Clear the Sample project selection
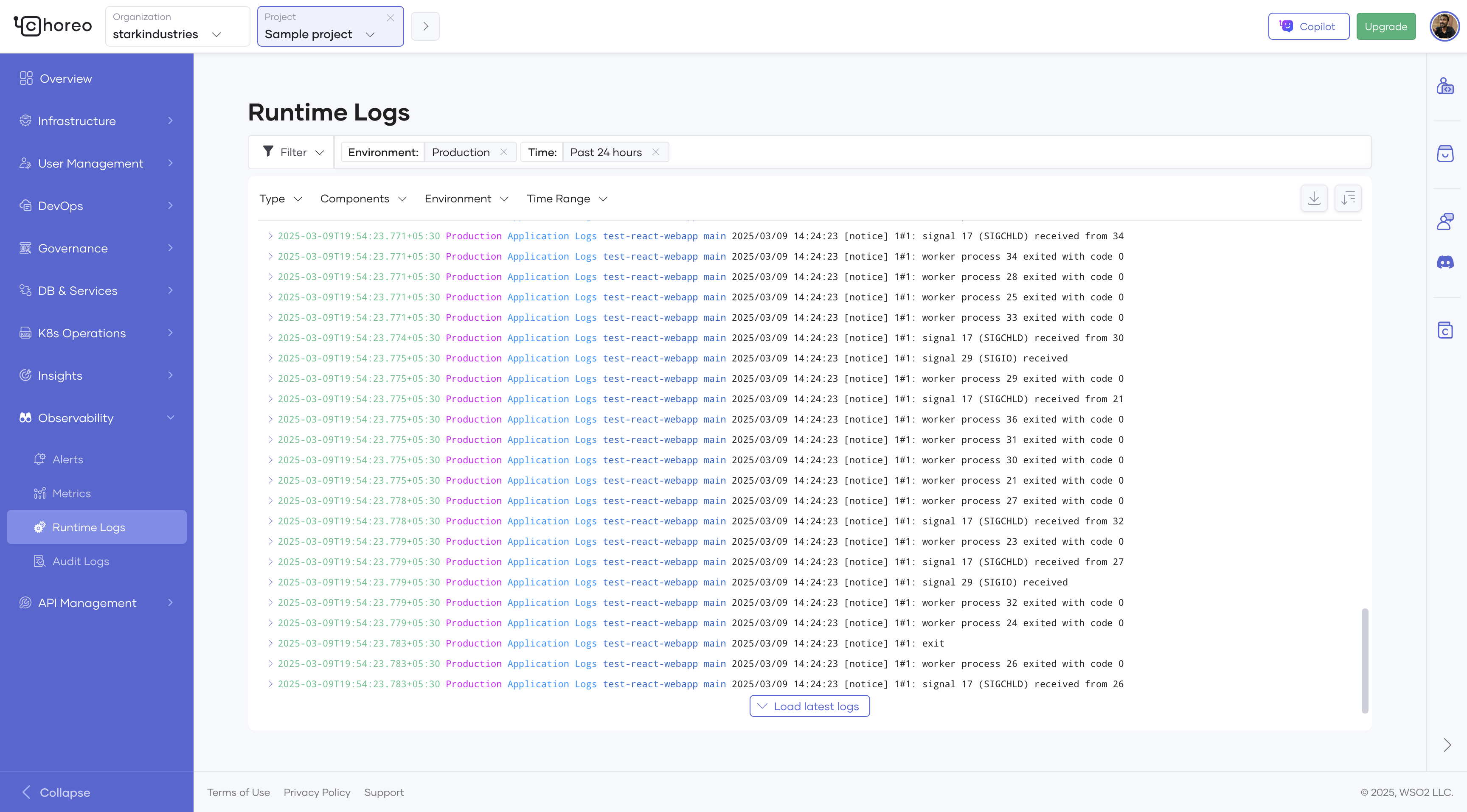 [x=391, y=18]
